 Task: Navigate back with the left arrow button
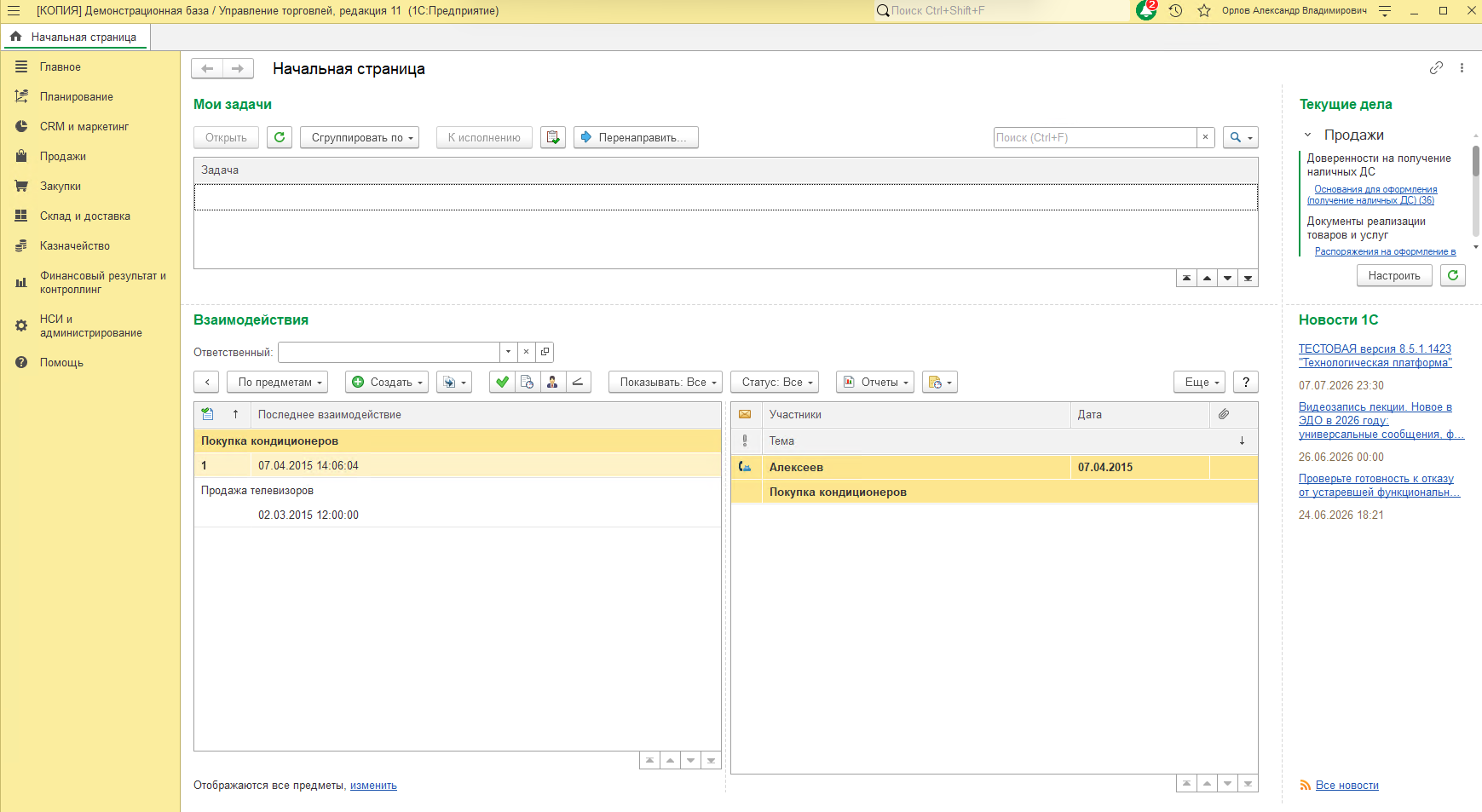[207, 68]
